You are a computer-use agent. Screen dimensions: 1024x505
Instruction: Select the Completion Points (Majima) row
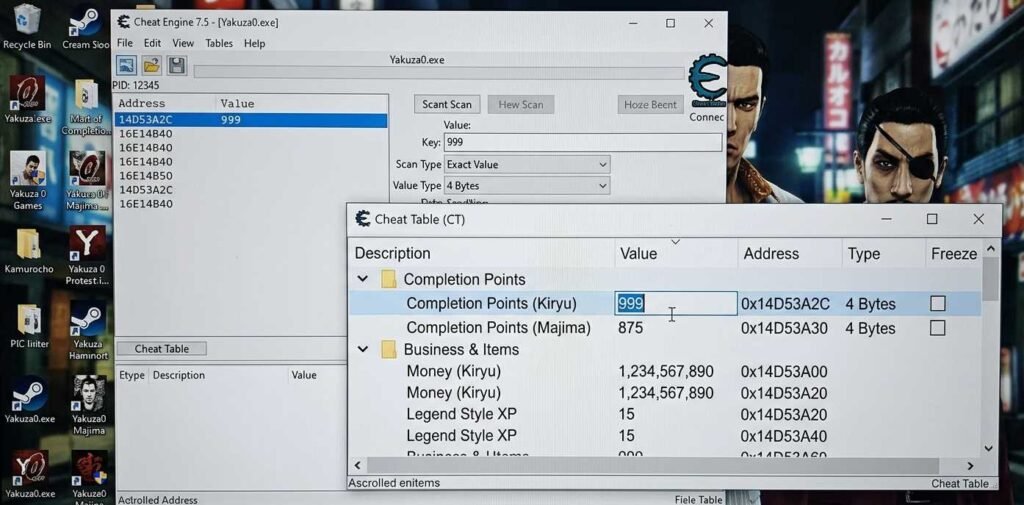click(x=665, y=327)
